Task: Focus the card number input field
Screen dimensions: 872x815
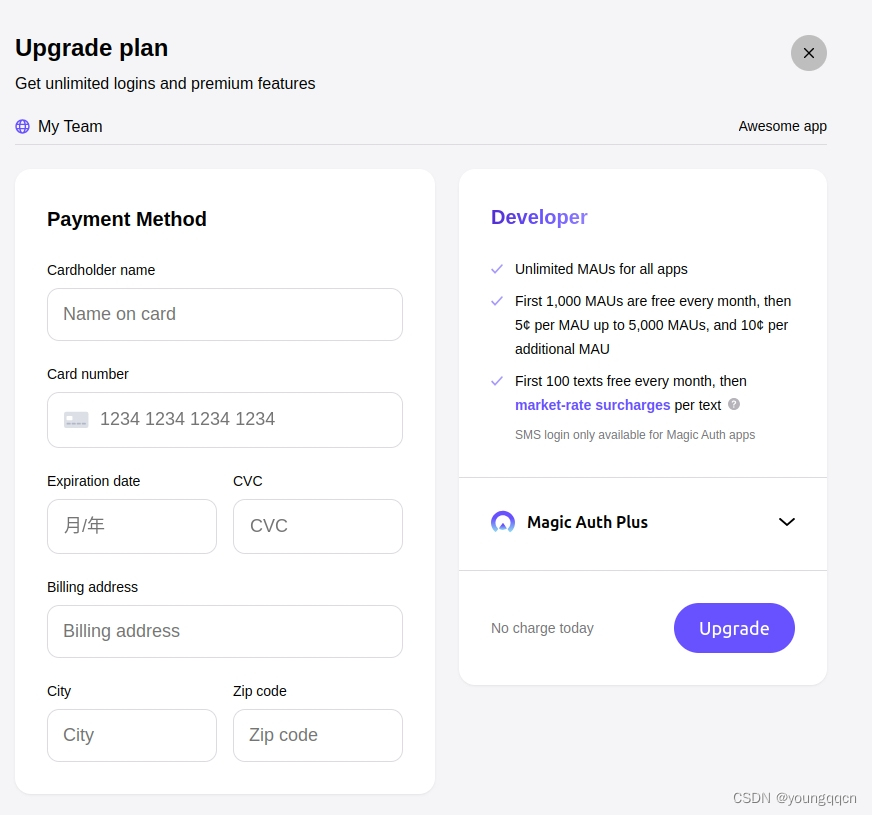Action: (x=225, y=420)
